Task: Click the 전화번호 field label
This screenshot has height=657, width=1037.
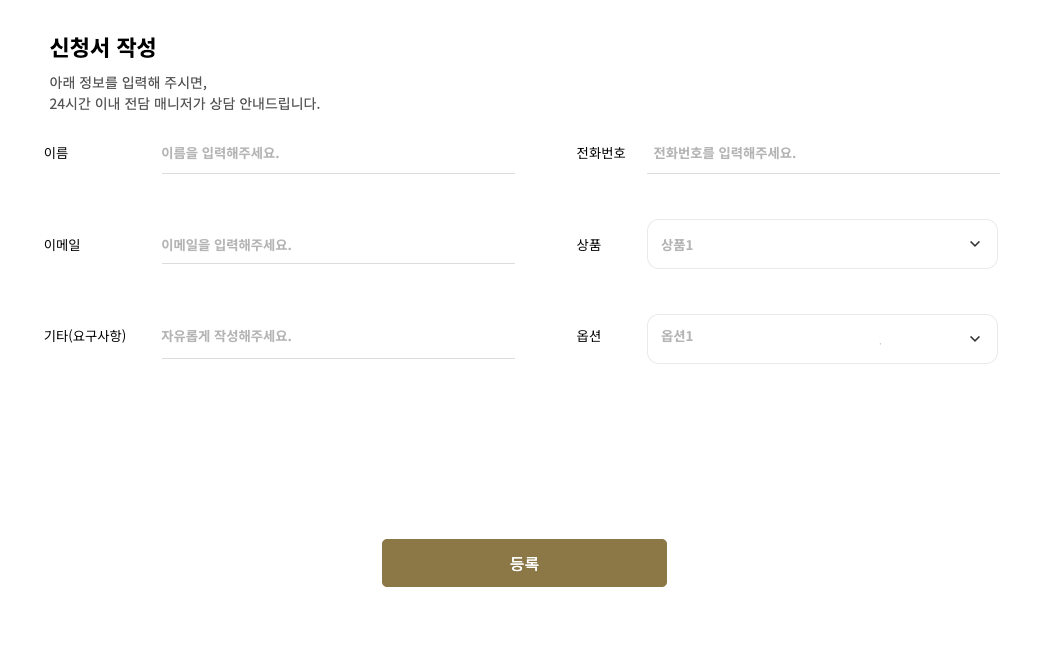Action: click(x=601, y=153)
